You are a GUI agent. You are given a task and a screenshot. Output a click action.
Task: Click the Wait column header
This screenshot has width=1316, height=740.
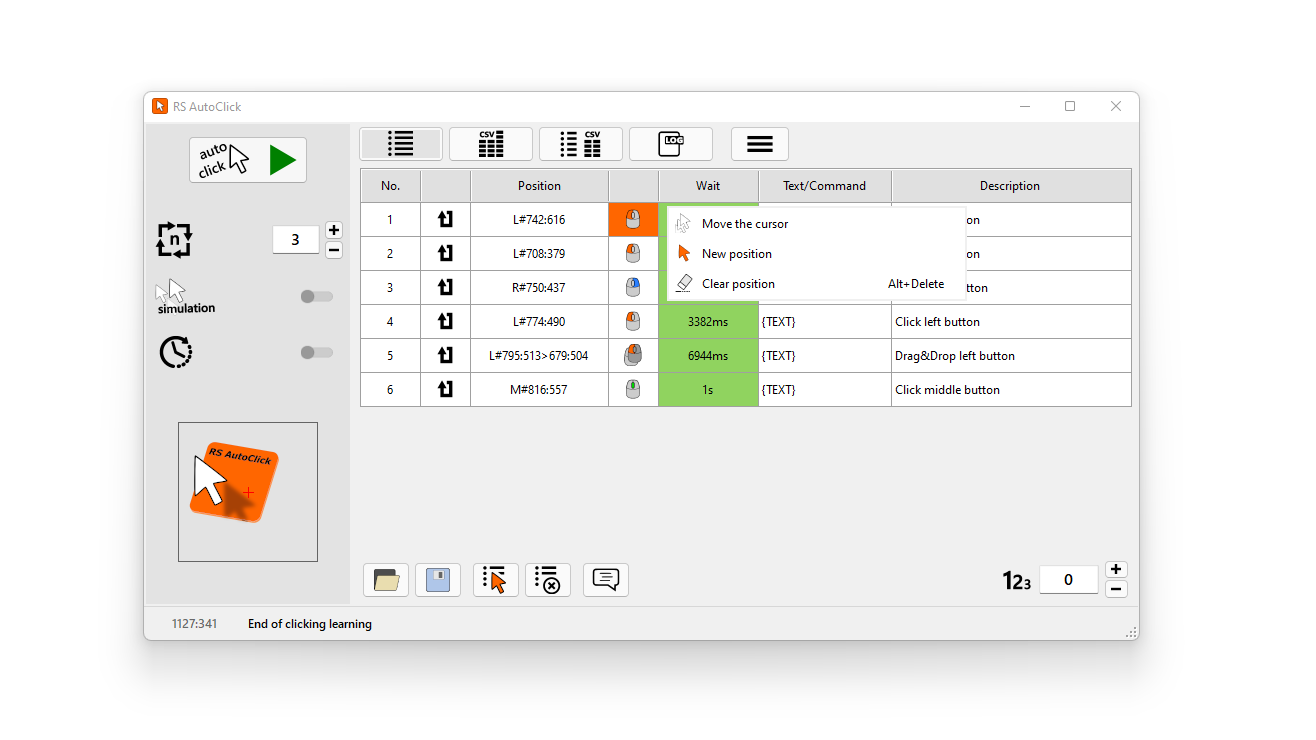(708, 186)
